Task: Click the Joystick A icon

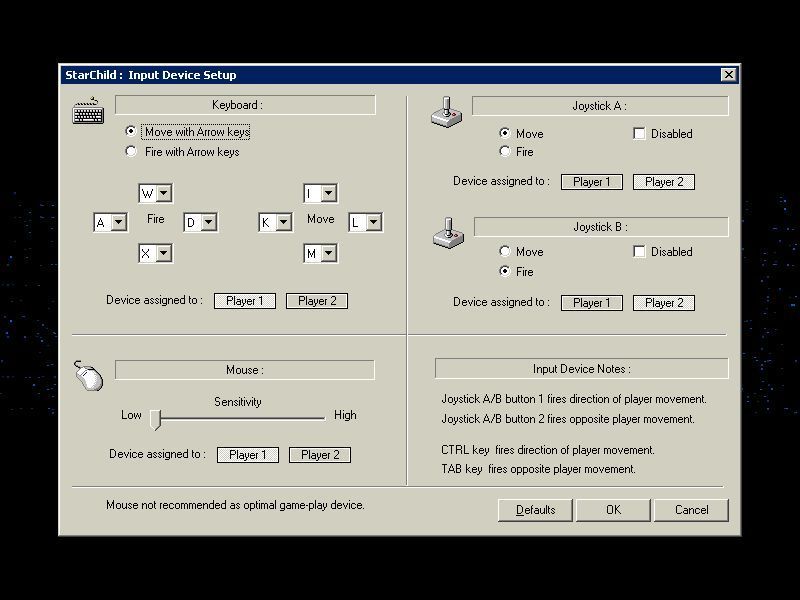Action: point(446,113)
